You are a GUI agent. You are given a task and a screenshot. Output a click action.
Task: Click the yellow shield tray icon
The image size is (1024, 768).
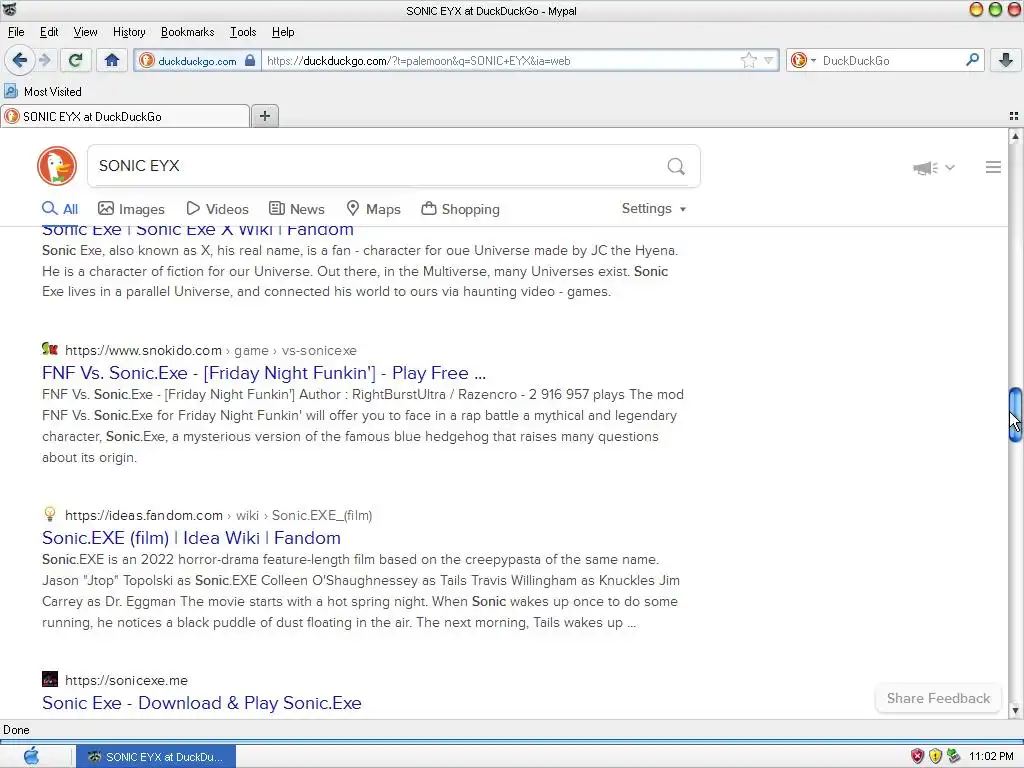tap(935, 756)
